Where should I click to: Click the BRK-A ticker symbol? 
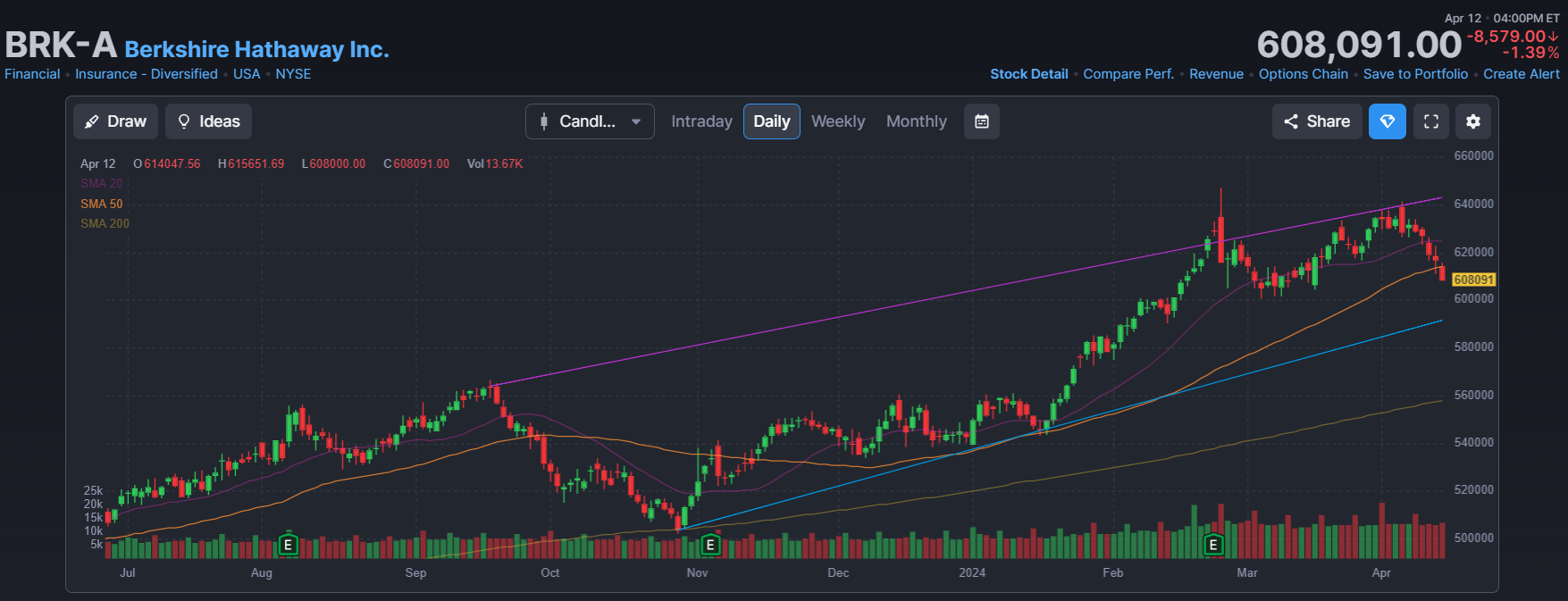pyautogui.click(x=61, y=45)
